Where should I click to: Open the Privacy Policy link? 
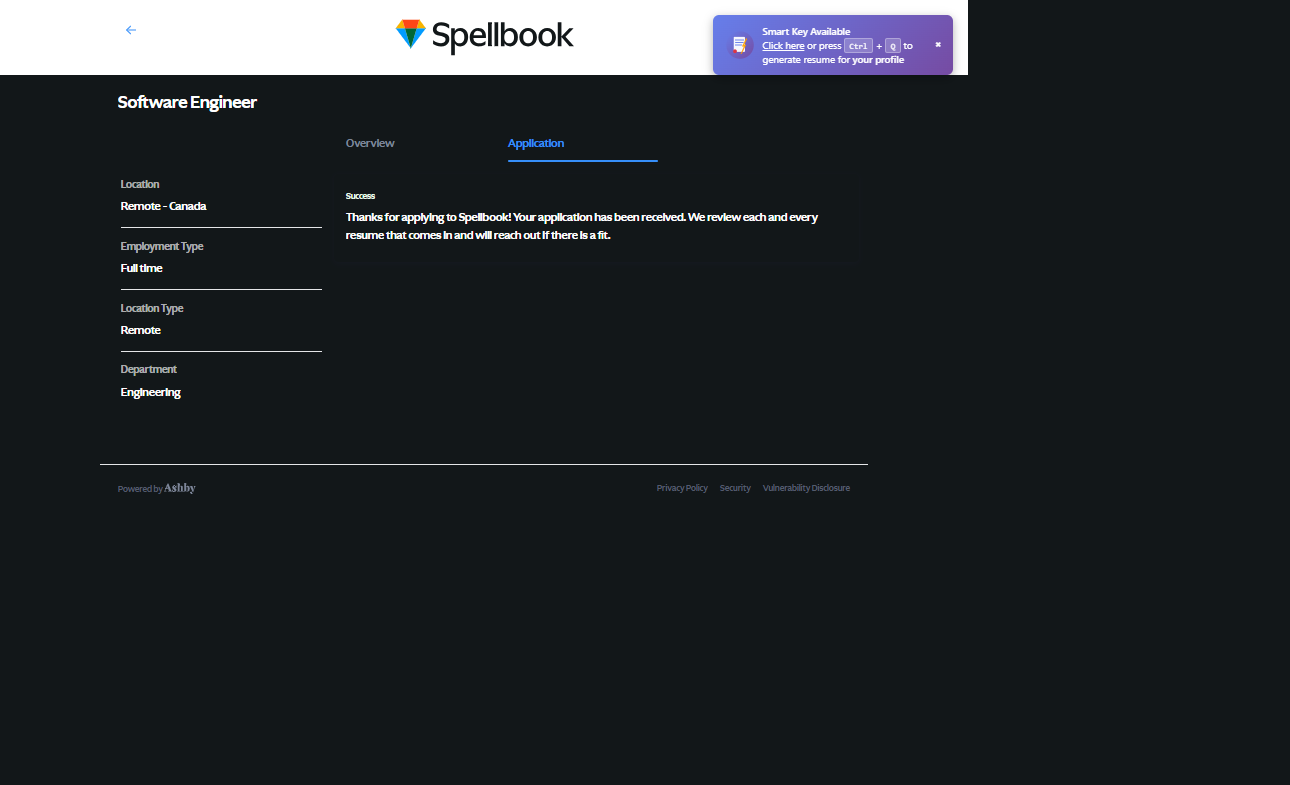(682, 488)
